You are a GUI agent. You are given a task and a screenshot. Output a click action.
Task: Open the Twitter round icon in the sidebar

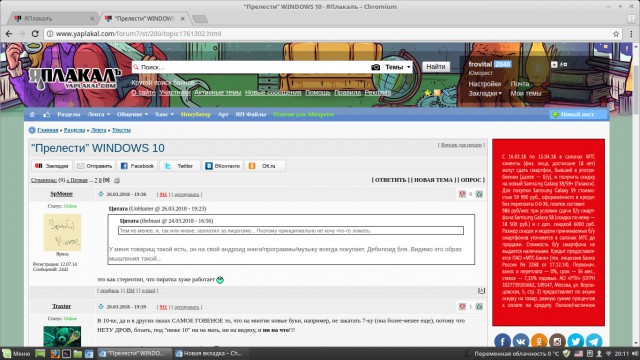tap(576, 341)
